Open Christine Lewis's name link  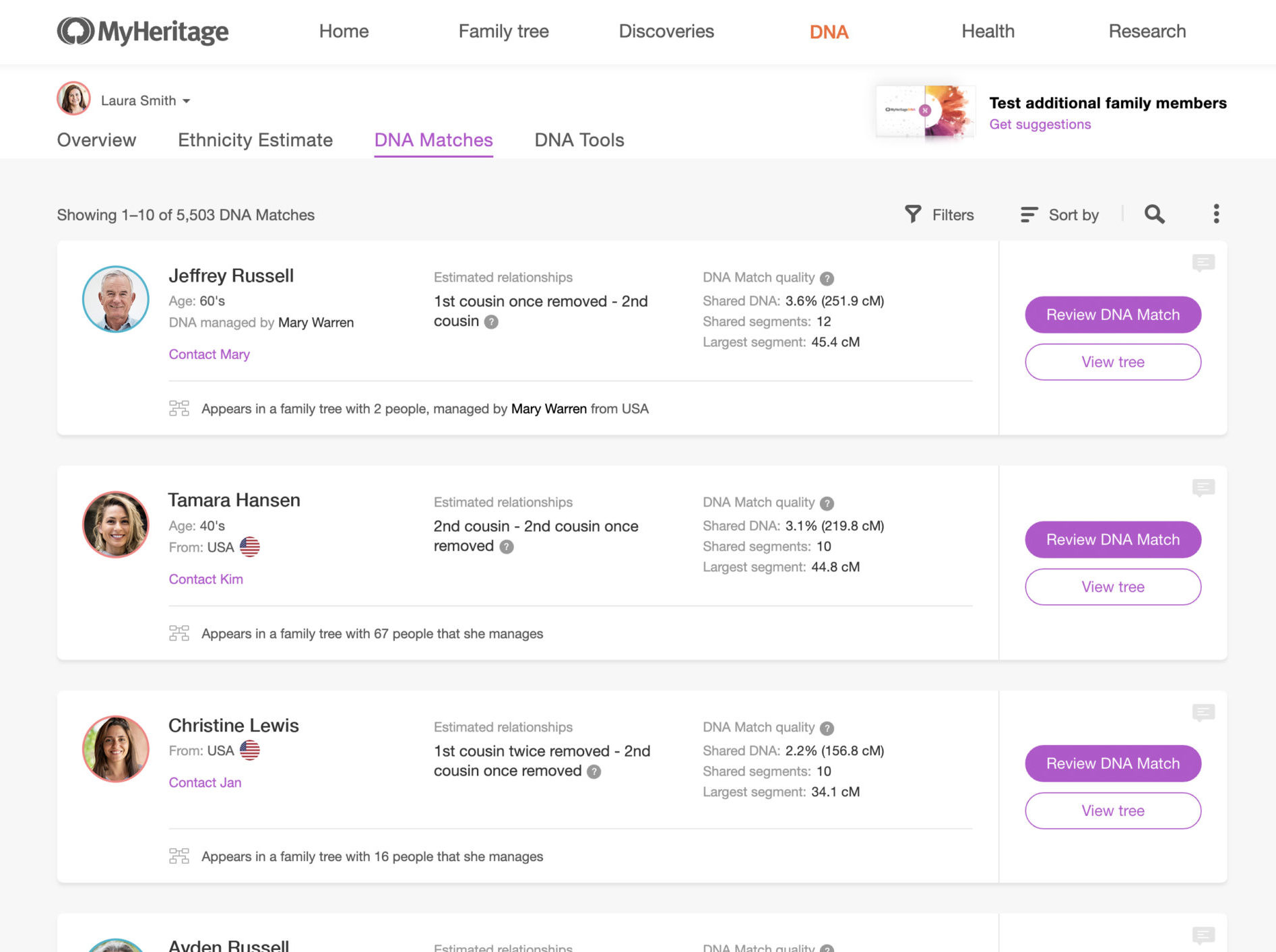pos(233,726)
